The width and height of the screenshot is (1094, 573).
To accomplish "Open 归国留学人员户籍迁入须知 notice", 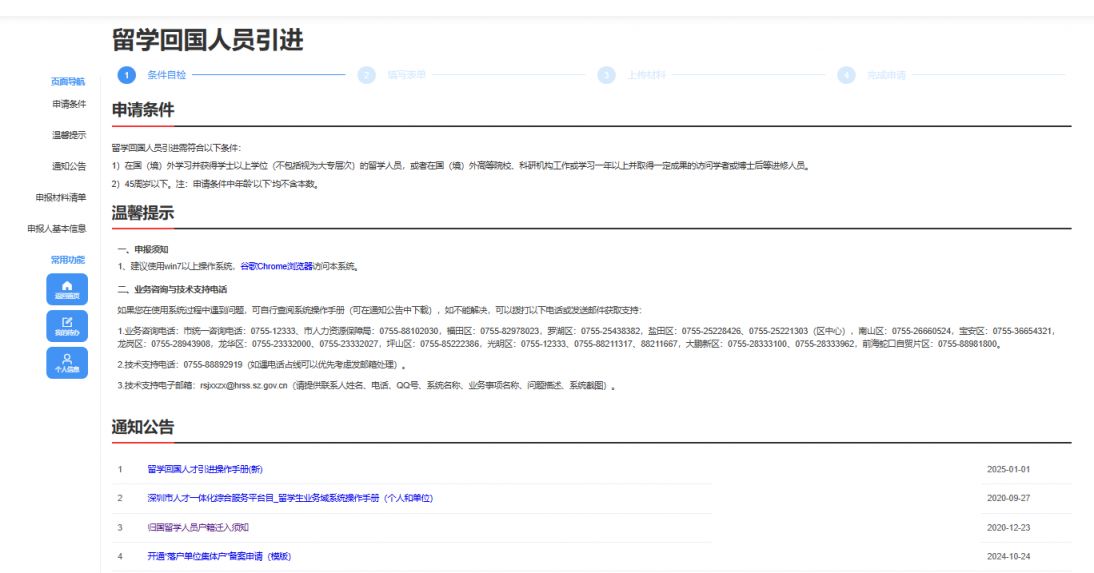I will point(197,527).
